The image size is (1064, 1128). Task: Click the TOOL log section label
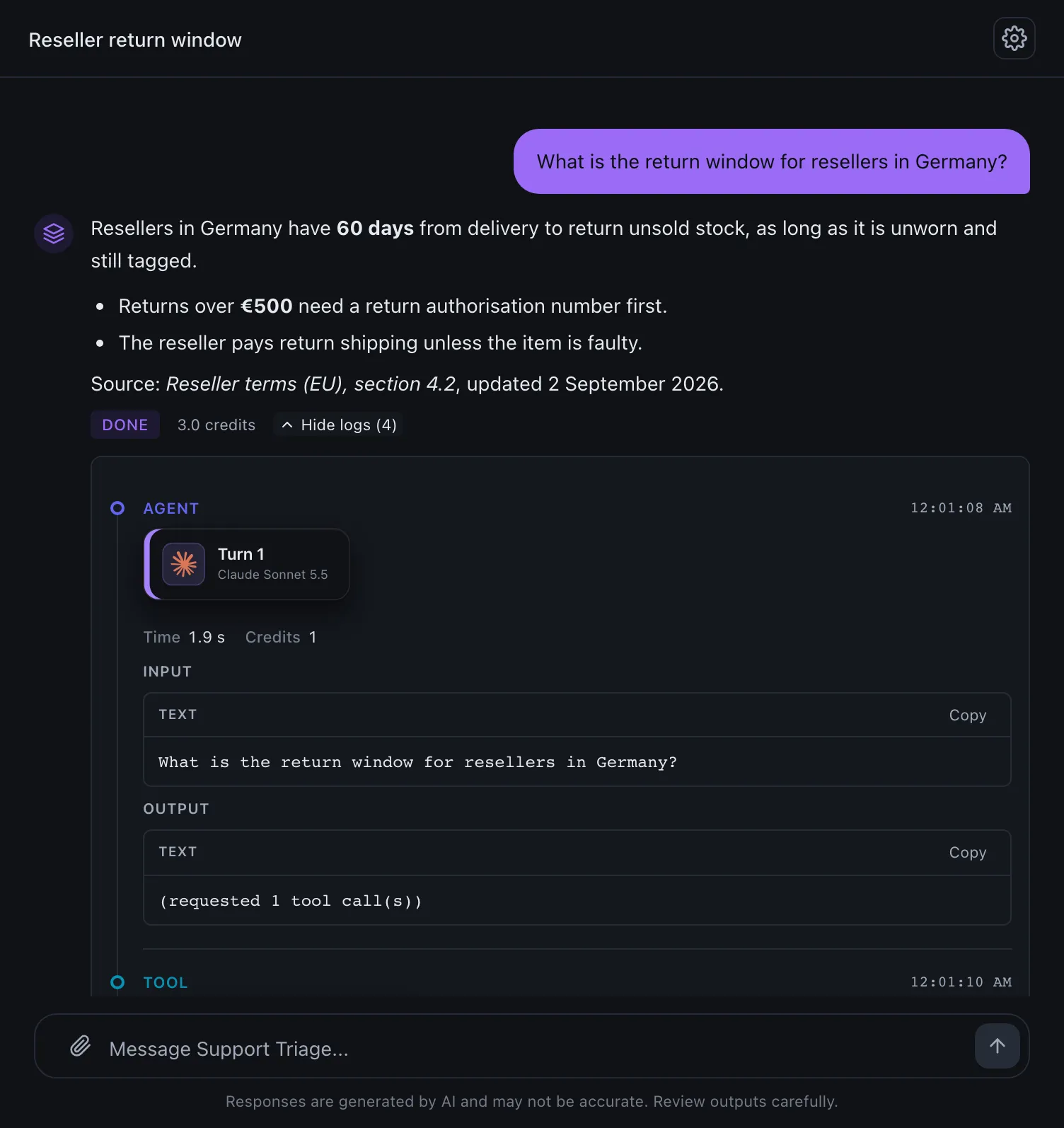(166, 982)
